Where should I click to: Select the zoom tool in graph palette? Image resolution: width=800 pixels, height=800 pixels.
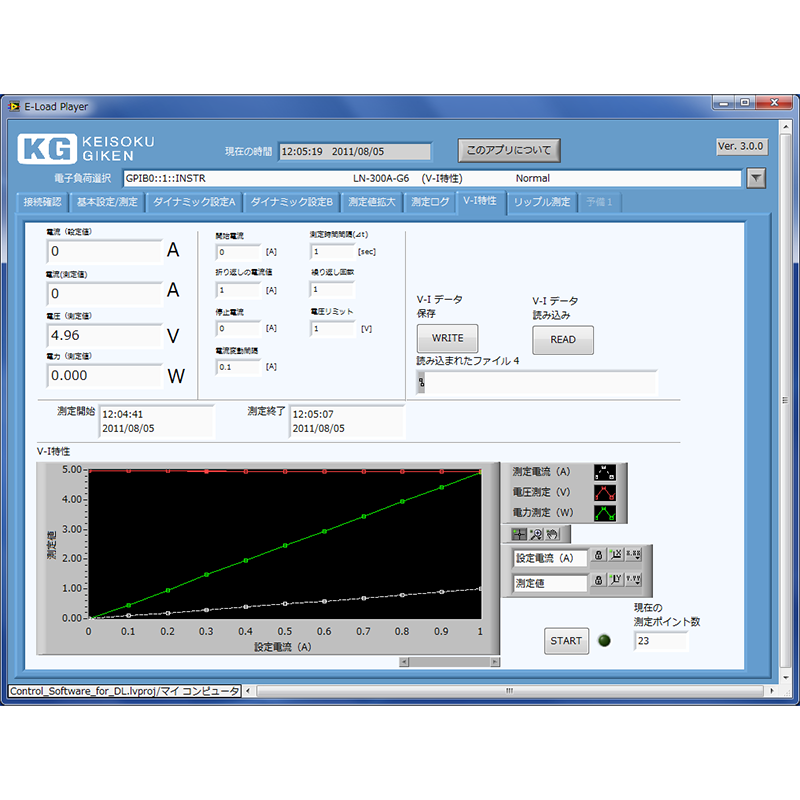coord(535,534)
